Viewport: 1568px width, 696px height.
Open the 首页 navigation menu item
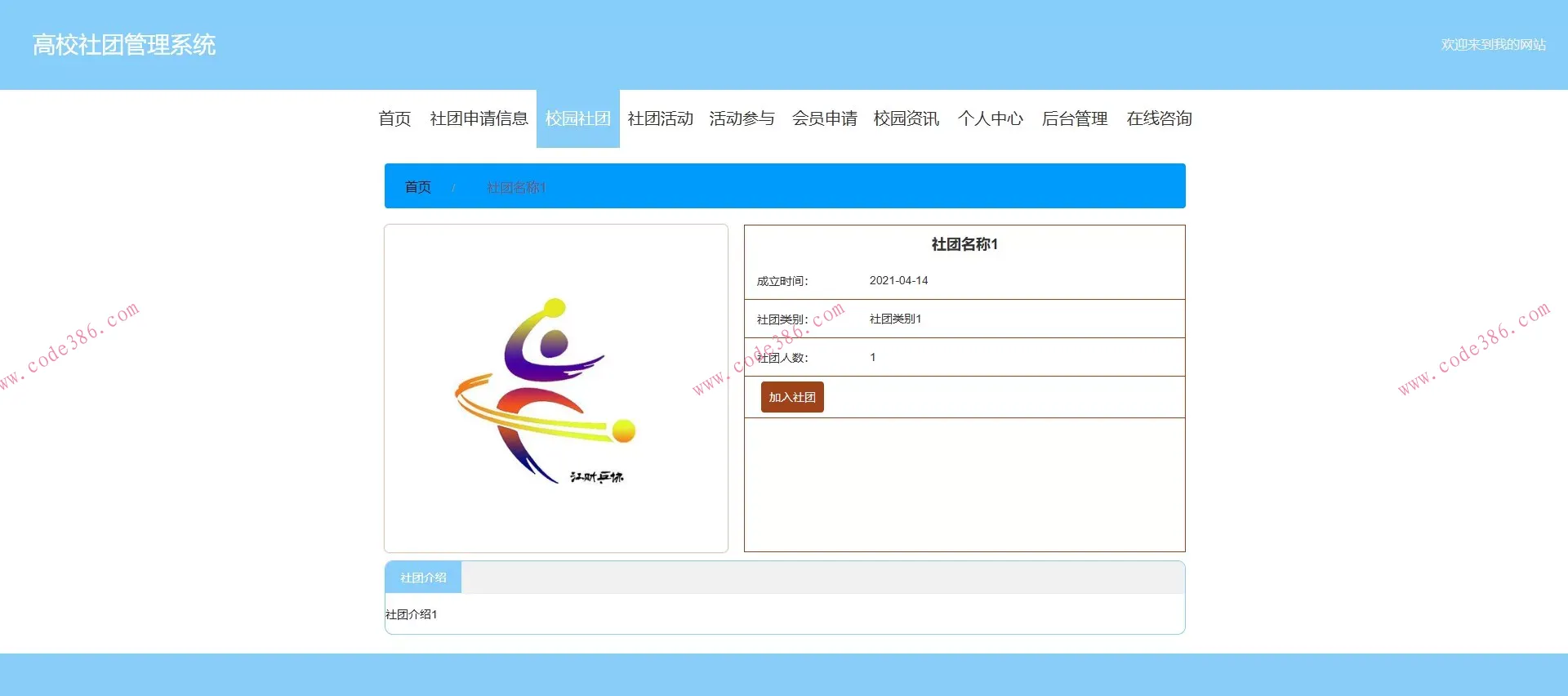point(394,118)
